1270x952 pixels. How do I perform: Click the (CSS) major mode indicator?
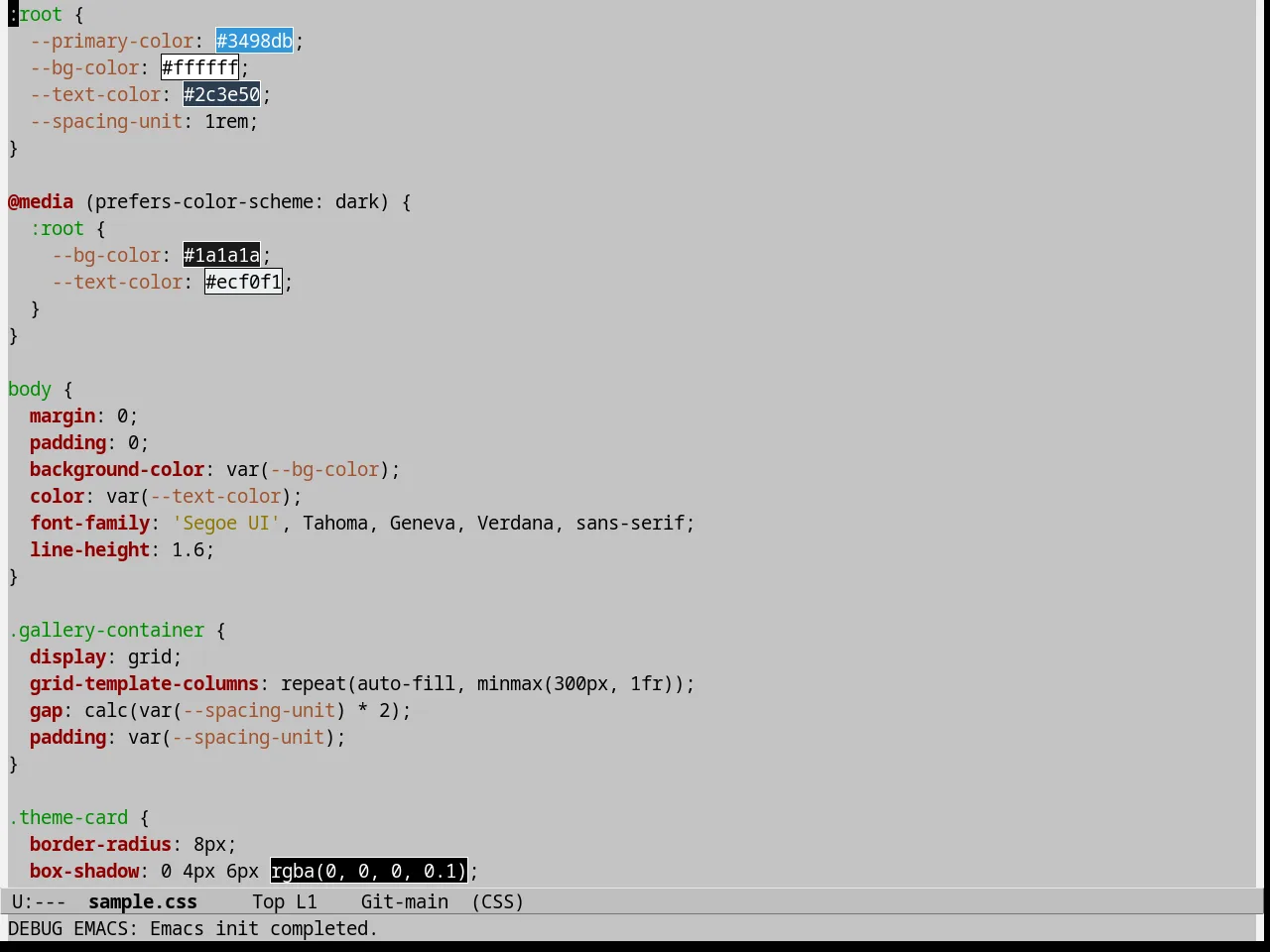point(498,901)
